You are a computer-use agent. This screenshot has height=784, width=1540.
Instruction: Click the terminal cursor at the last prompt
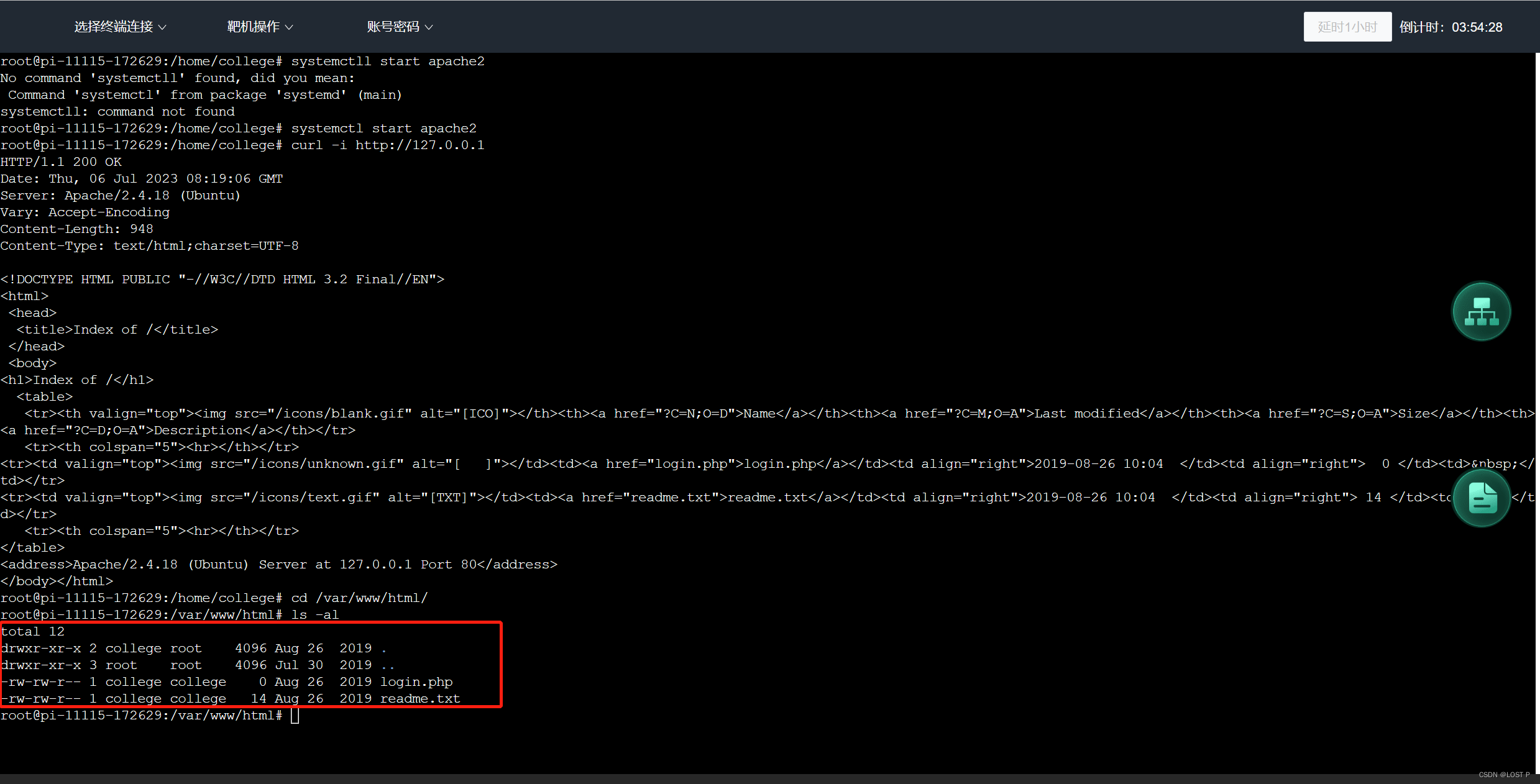click(295, 716)
